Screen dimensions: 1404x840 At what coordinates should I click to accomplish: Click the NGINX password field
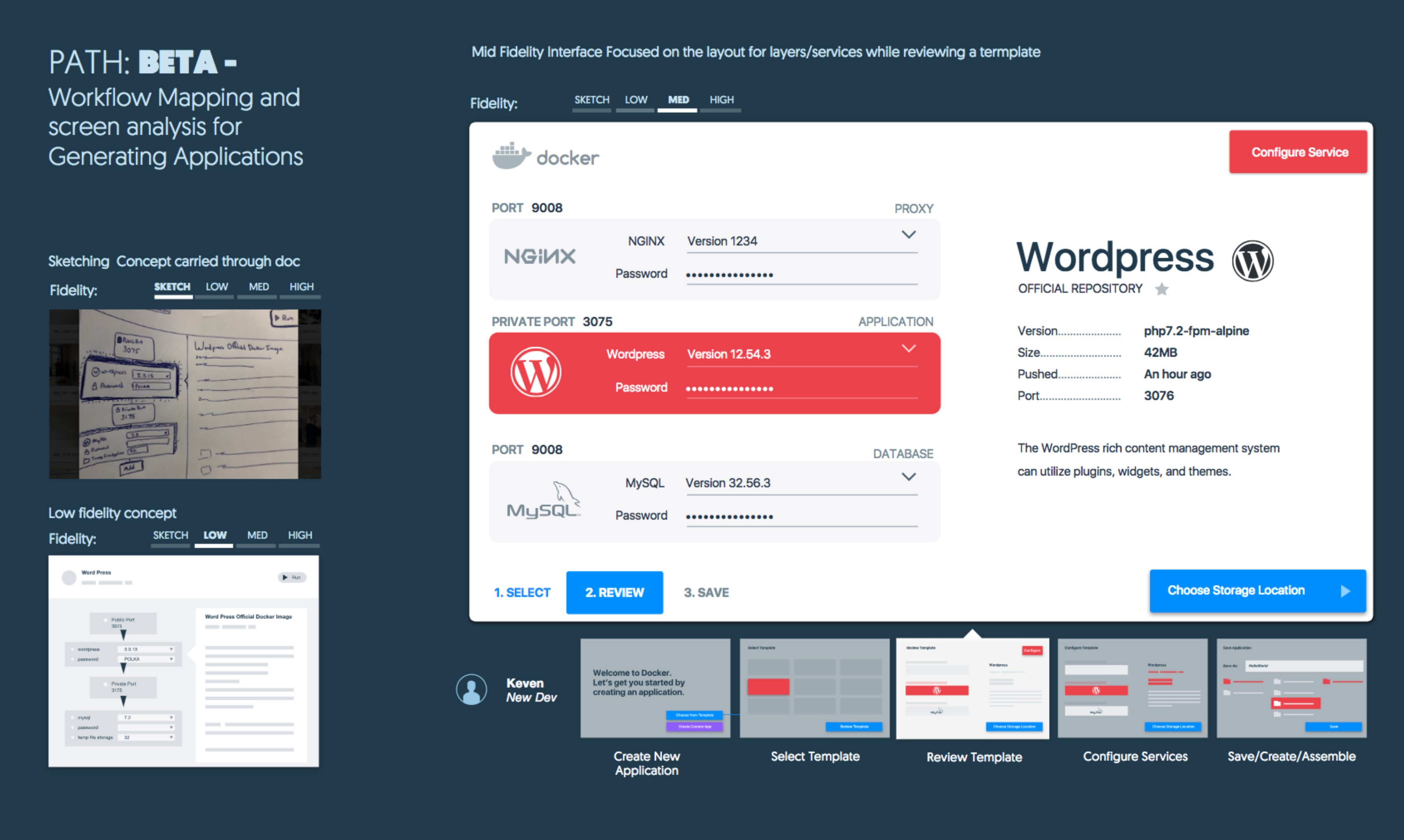coord(802,275)
